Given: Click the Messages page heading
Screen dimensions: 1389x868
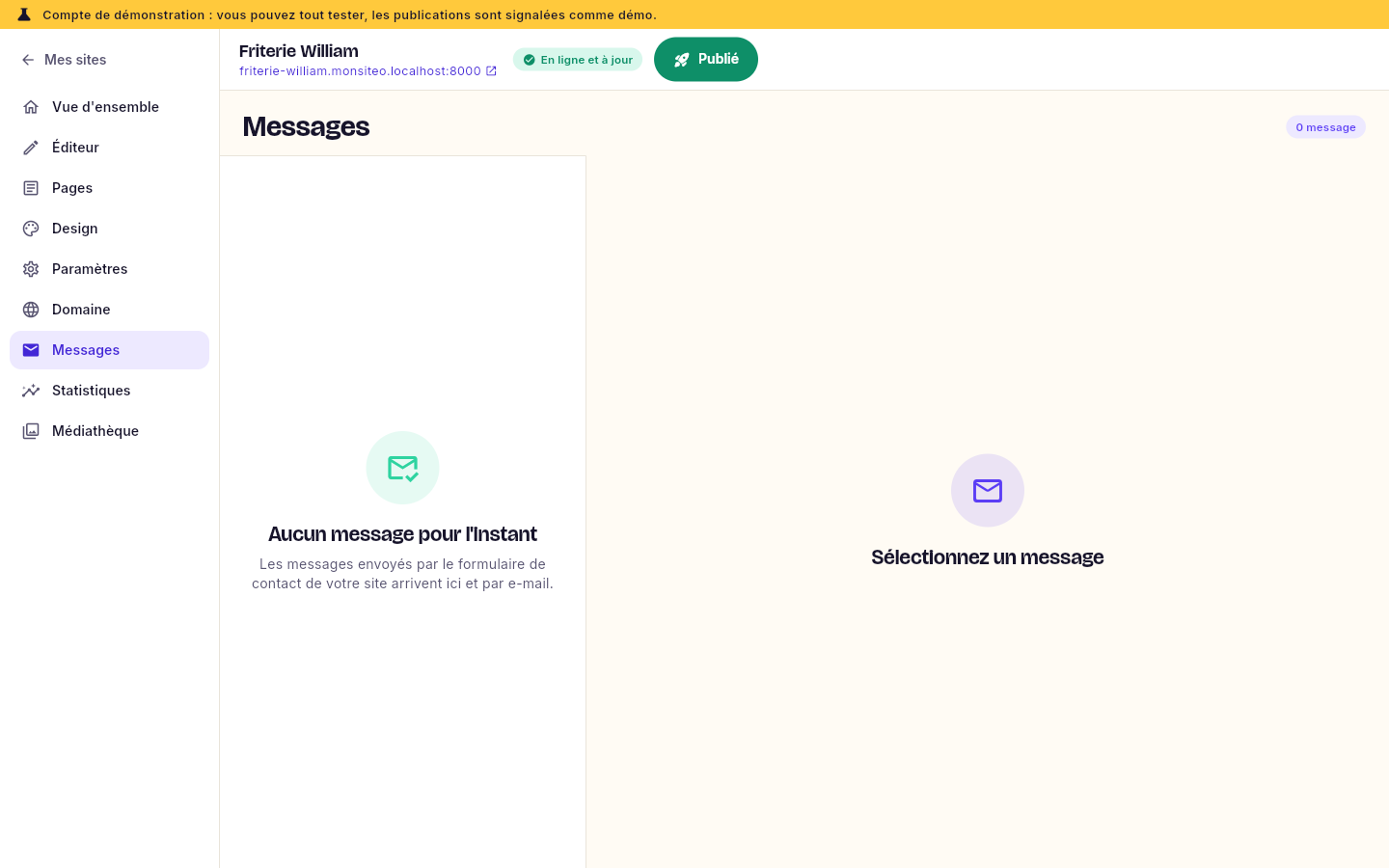Looking at the screenshot, I should point(306,126).
